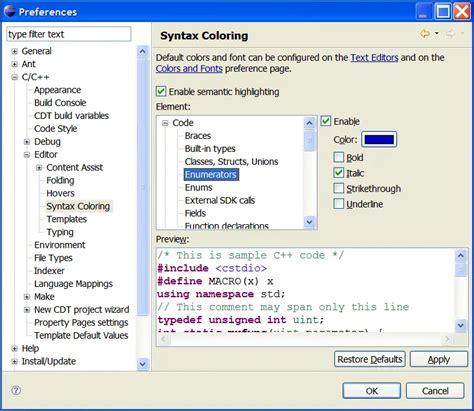This screenshot has height=411, width=474.
Task: Click element list scroll up arrow
Action: coord(309,123)
